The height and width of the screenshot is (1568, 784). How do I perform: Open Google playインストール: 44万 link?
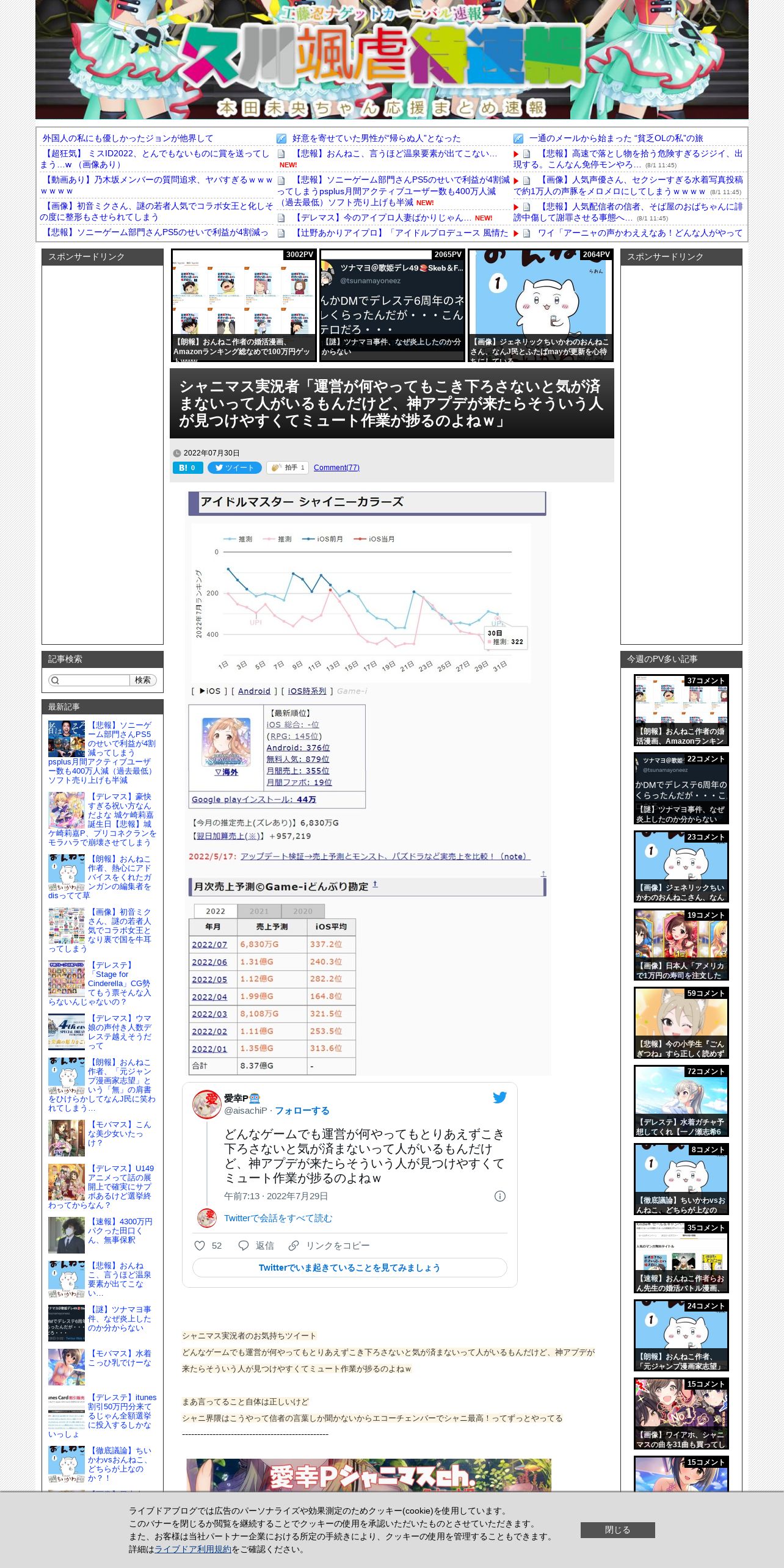[x=254, y=800]
